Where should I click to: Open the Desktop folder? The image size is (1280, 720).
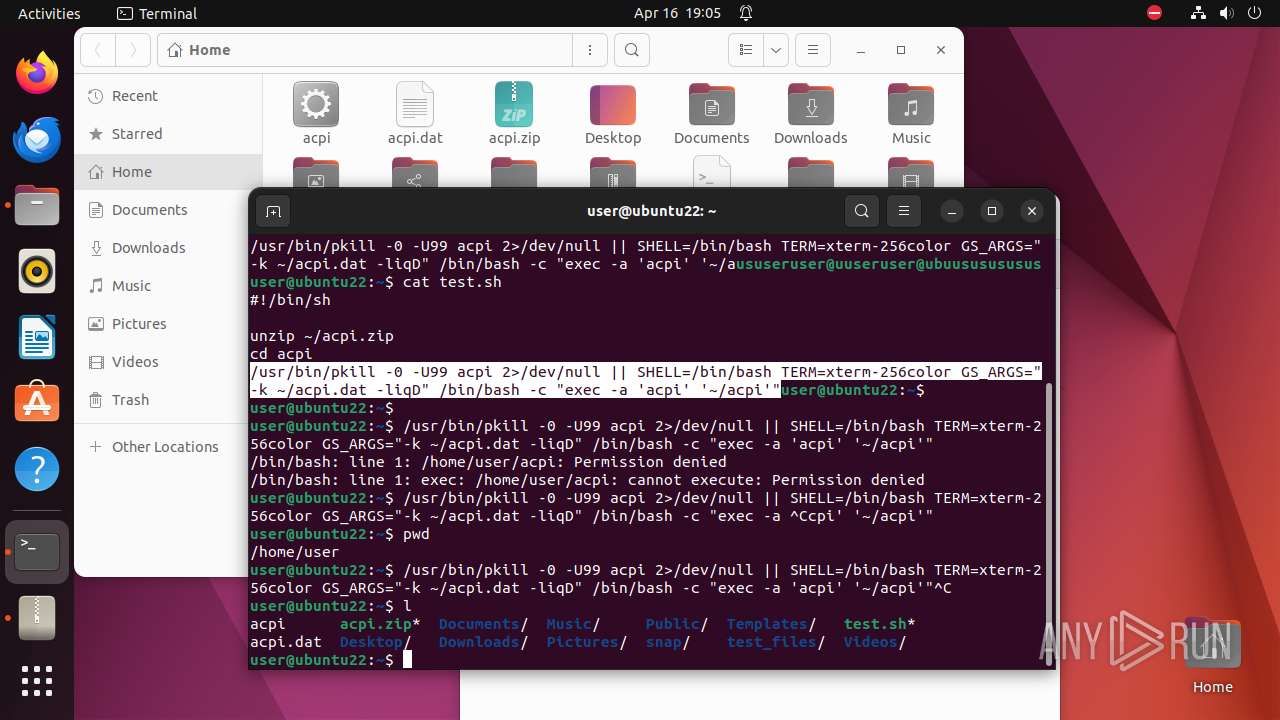point(613,115)
